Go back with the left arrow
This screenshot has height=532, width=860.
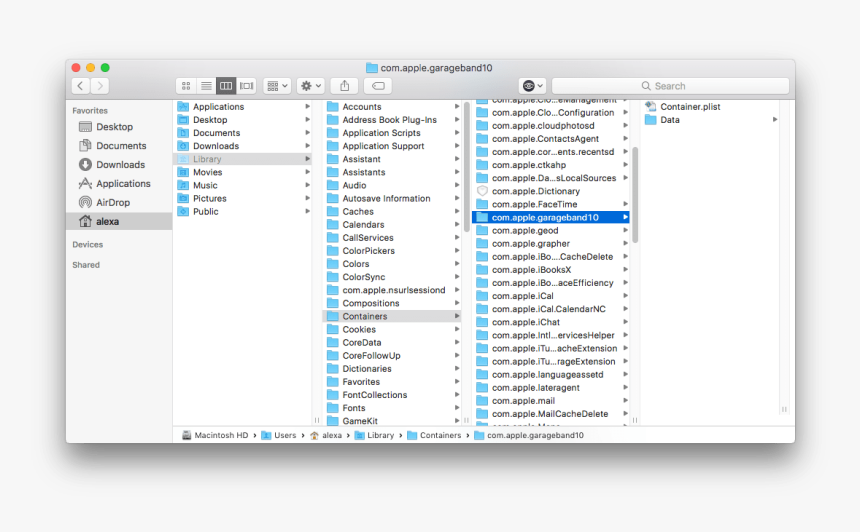point(81,86)
